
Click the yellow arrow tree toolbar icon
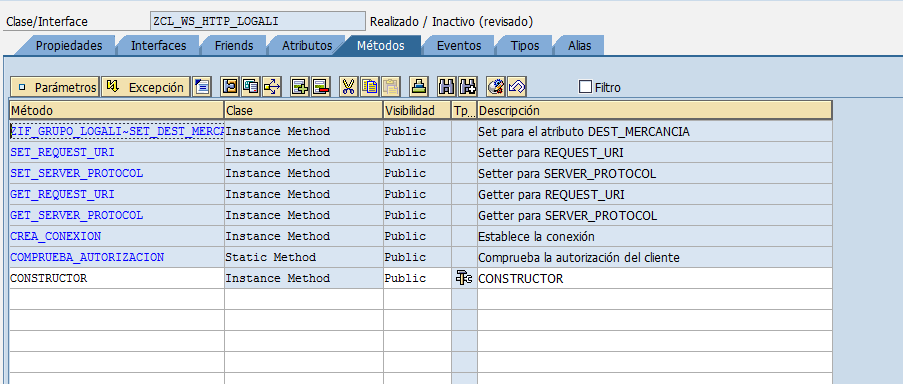point(271,88)
